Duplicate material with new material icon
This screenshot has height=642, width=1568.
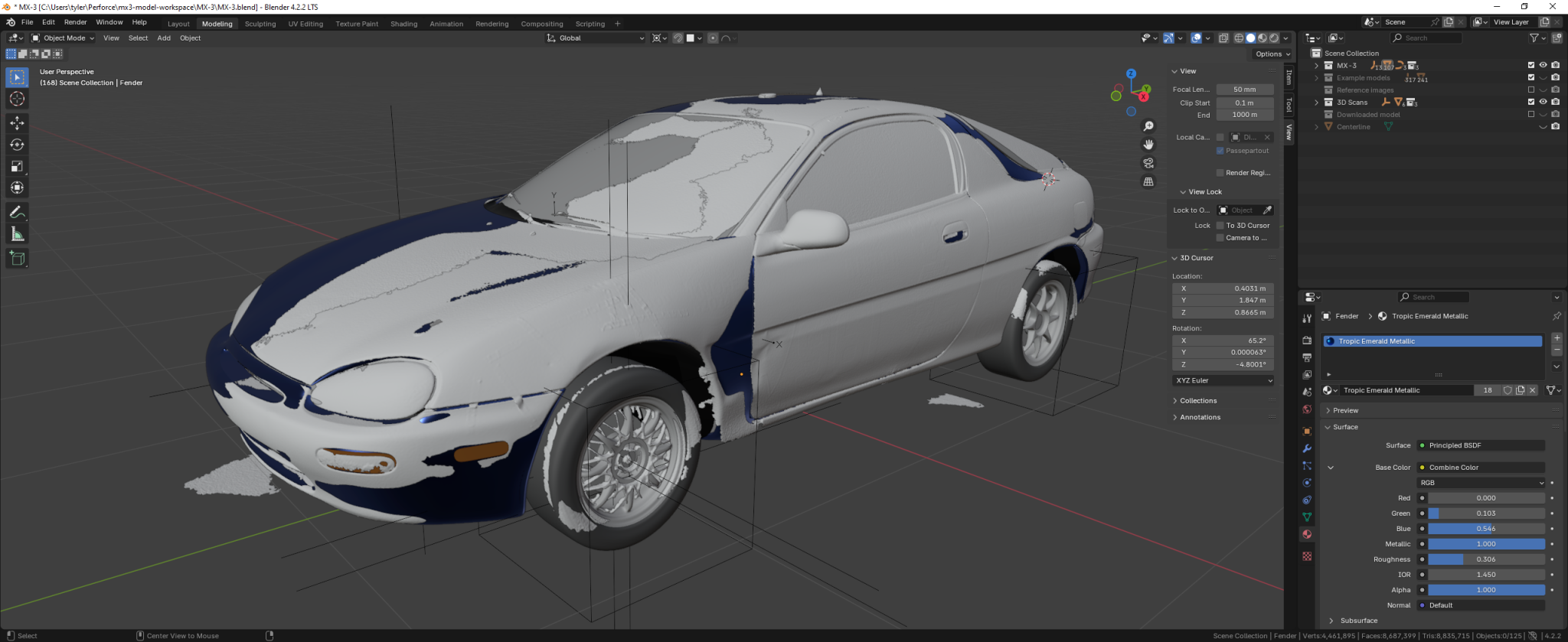pos(1521,390)
